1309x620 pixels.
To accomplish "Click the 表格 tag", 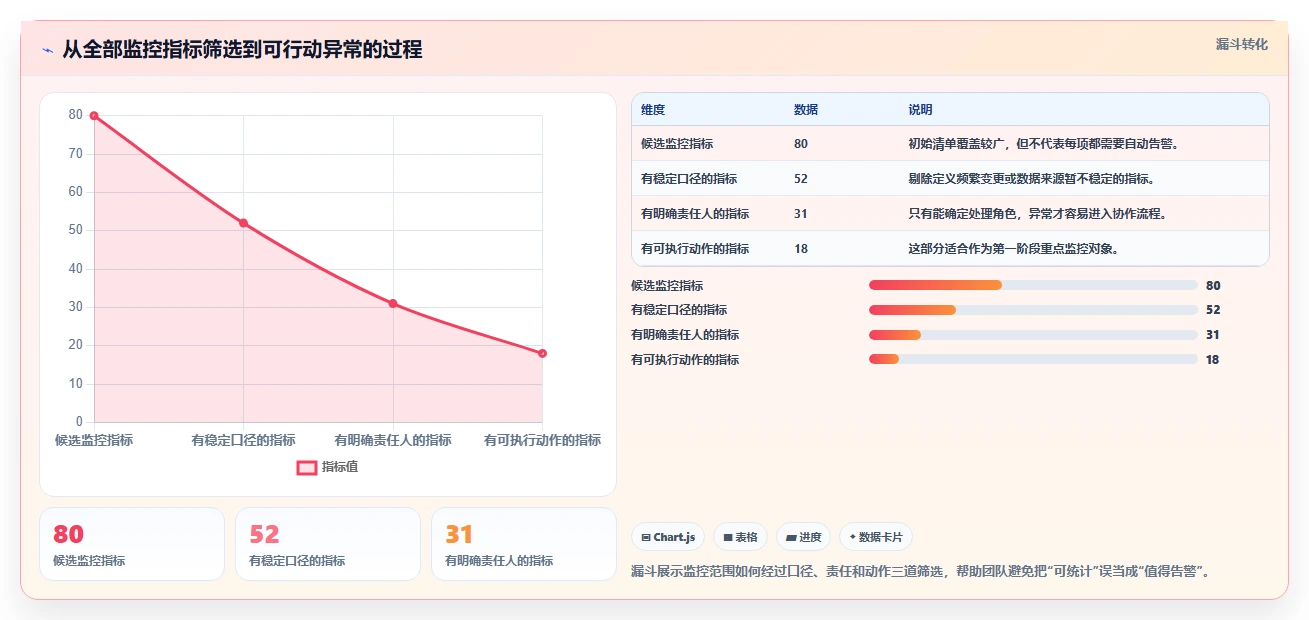I will tap(740, 537).
